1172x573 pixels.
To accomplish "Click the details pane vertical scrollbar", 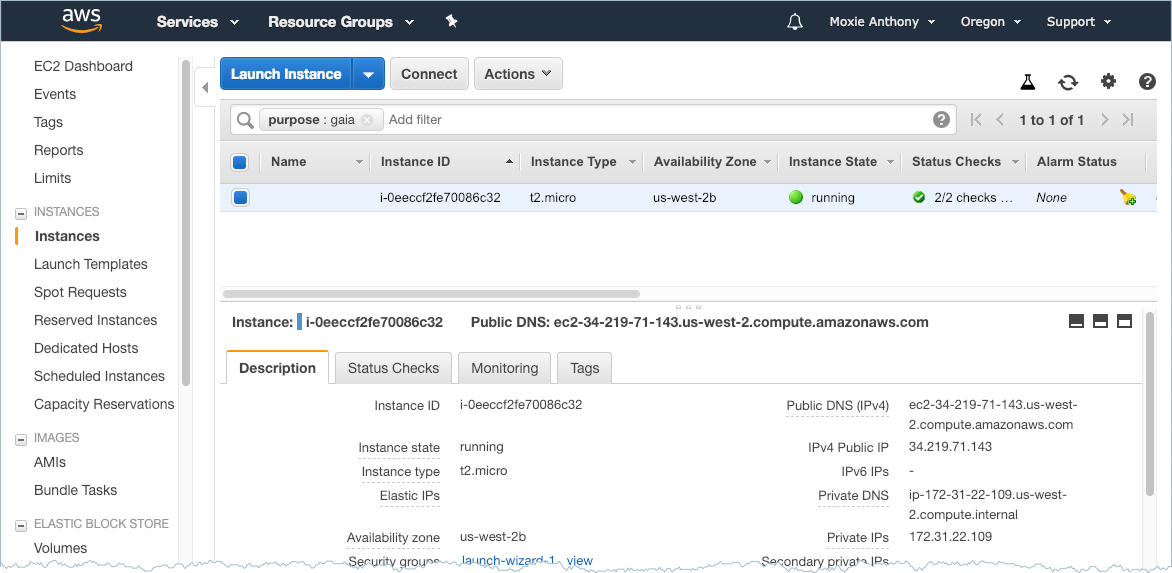I will (1150, 404).
